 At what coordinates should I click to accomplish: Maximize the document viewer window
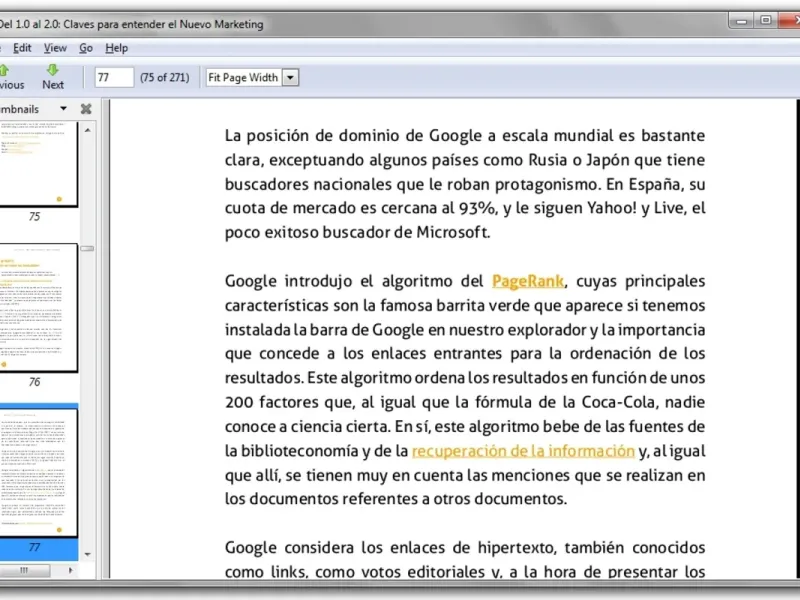pyautogui.click(x=765, y=20)
